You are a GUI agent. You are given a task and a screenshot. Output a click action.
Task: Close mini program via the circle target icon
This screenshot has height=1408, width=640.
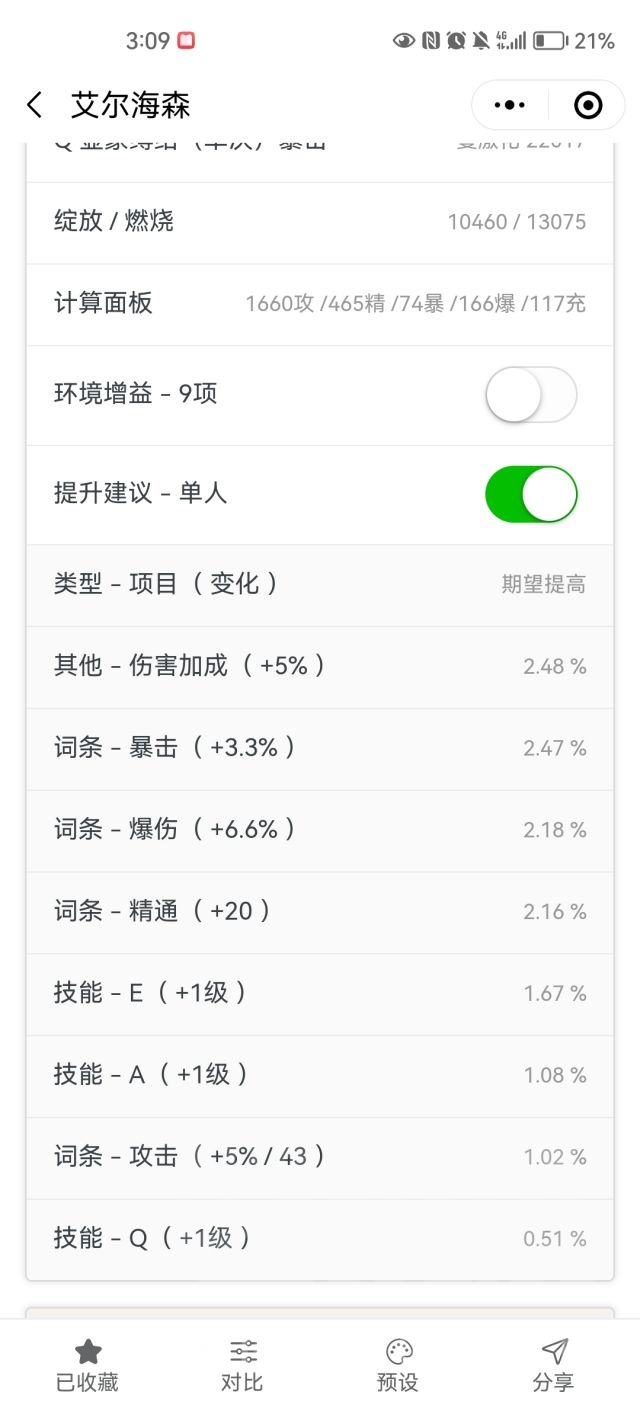tap(588, 105)
